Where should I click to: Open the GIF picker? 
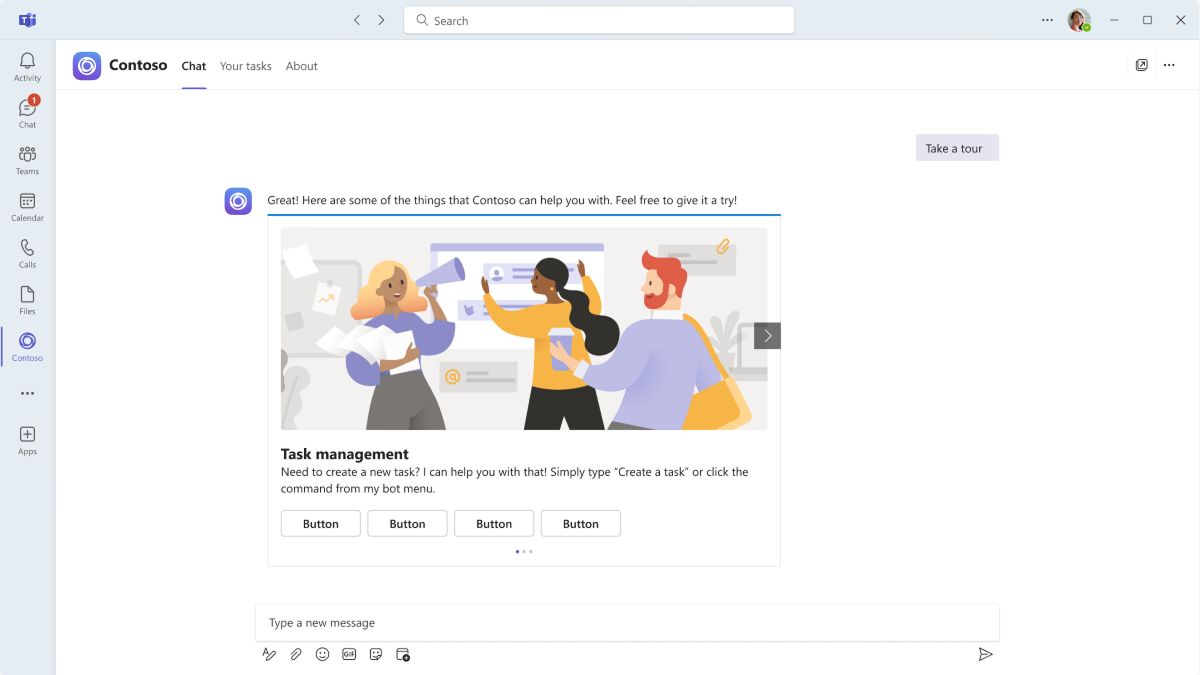[x=349, y=654]
